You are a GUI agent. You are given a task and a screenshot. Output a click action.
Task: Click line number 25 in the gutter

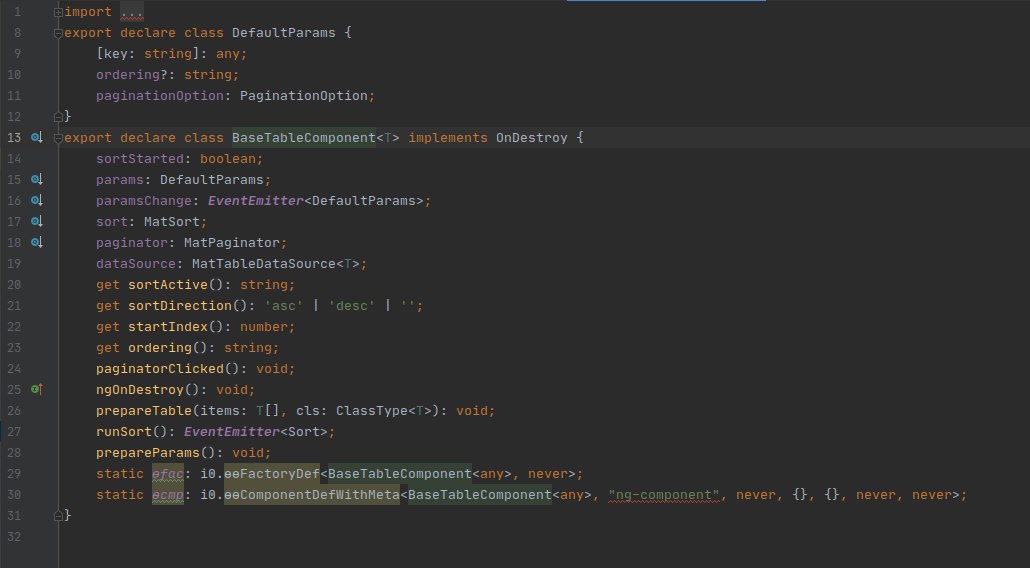click(x=14, y=390)
